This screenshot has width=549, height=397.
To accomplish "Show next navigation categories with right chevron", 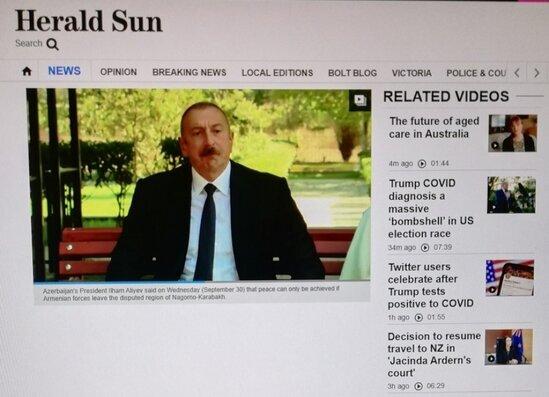I will click(x=536, y=73).
